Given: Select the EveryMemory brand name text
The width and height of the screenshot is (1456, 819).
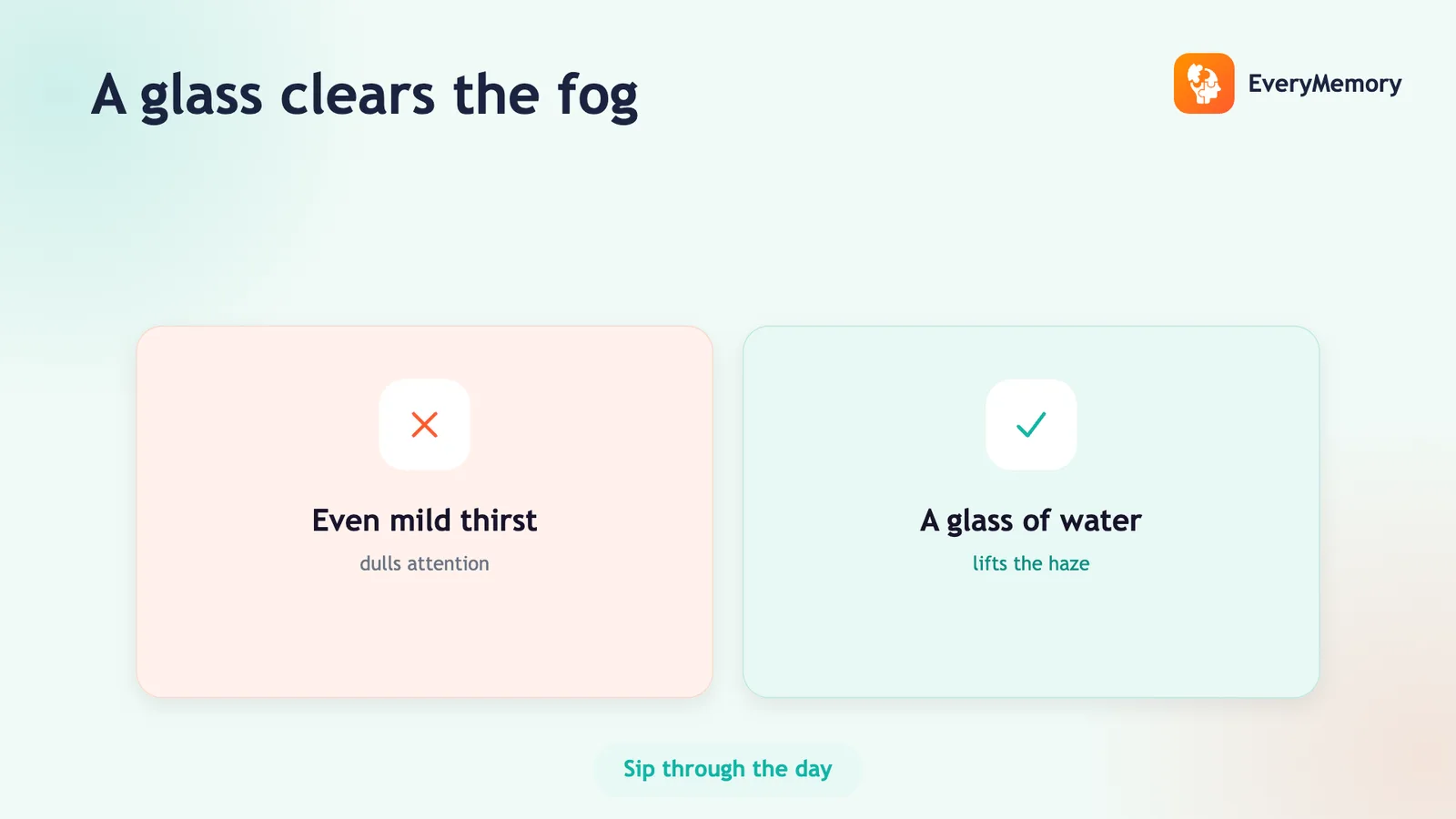Looking at the screenshot, I should pos(1324,84).
